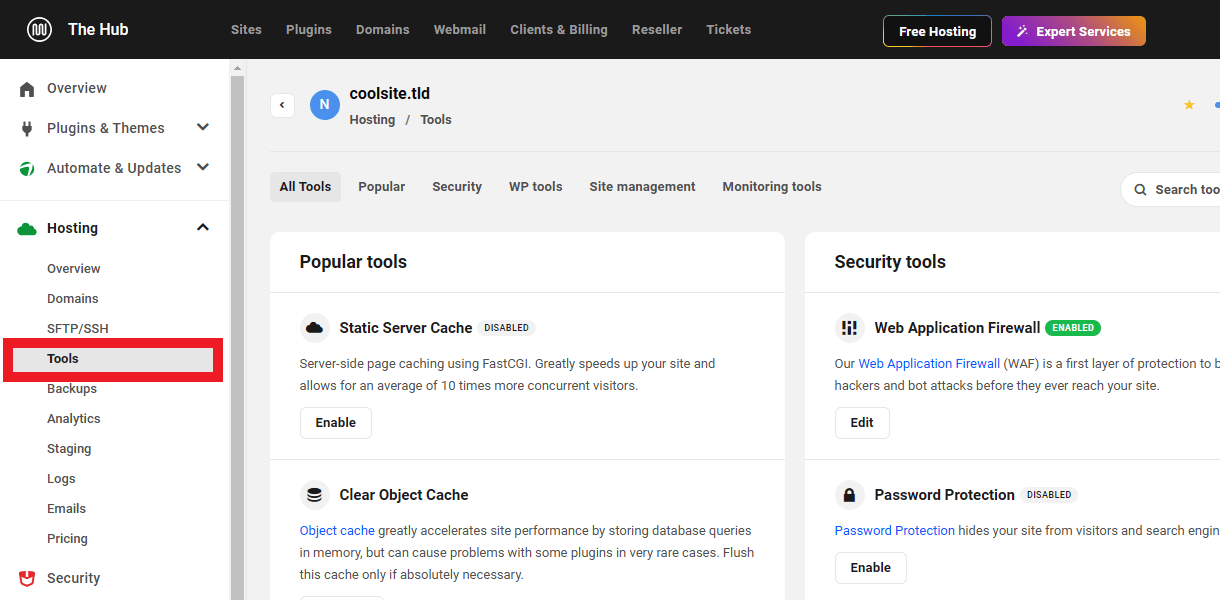Image resolution: width=1220 pixels, height=600 pixels.
Task: Click the Free Hosting button
Action: pyautogui.click(x=937, y=31)
